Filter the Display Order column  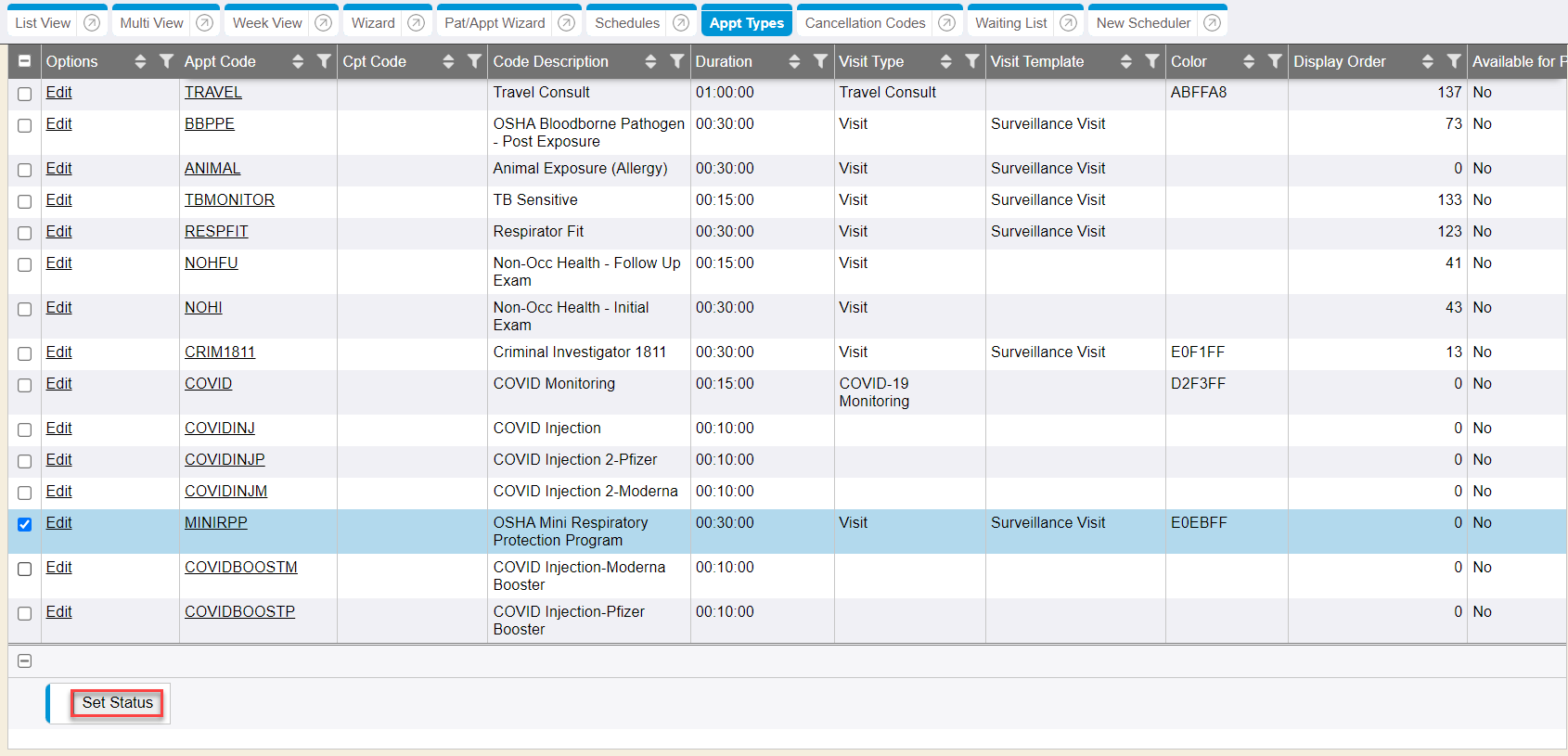click(x=1454, y=61)
